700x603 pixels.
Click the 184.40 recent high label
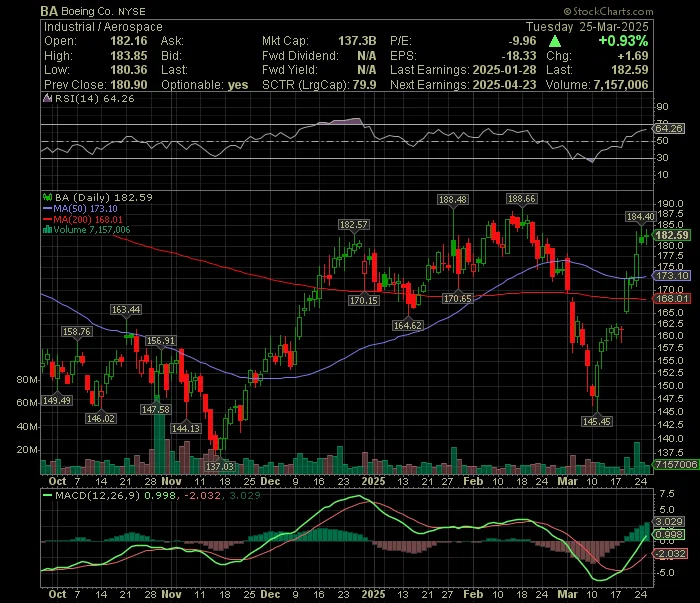[641, 216]
